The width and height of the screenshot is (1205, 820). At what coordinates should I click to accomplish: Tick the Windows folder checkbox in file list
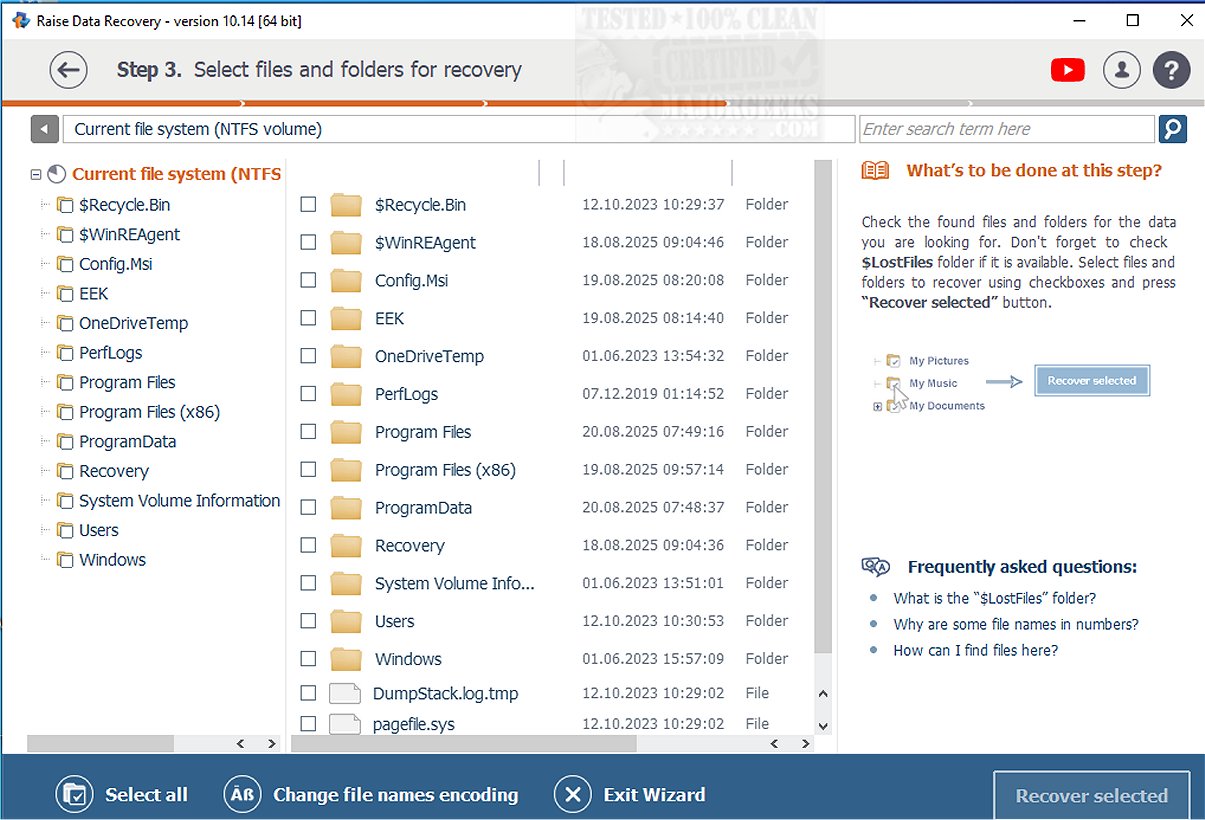(308, 659)
